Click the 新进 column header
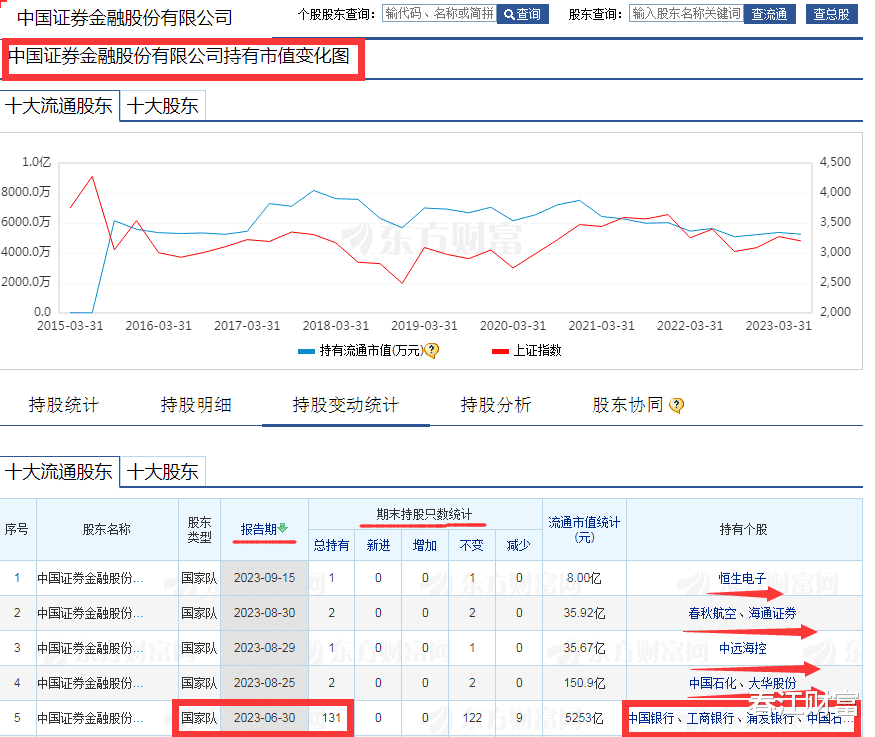The height and width of the screenshot is (737, 875). 378,545
